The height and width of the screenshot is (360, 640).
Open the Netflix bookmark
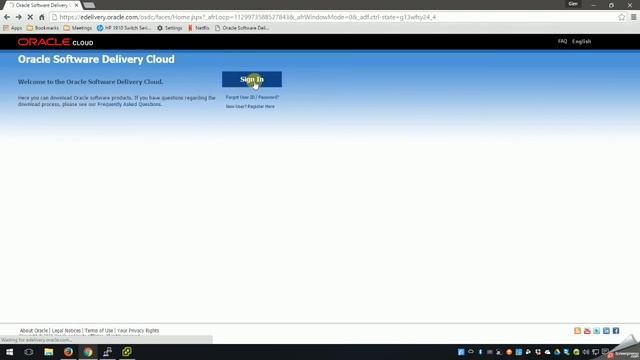[x=199, y=28]
